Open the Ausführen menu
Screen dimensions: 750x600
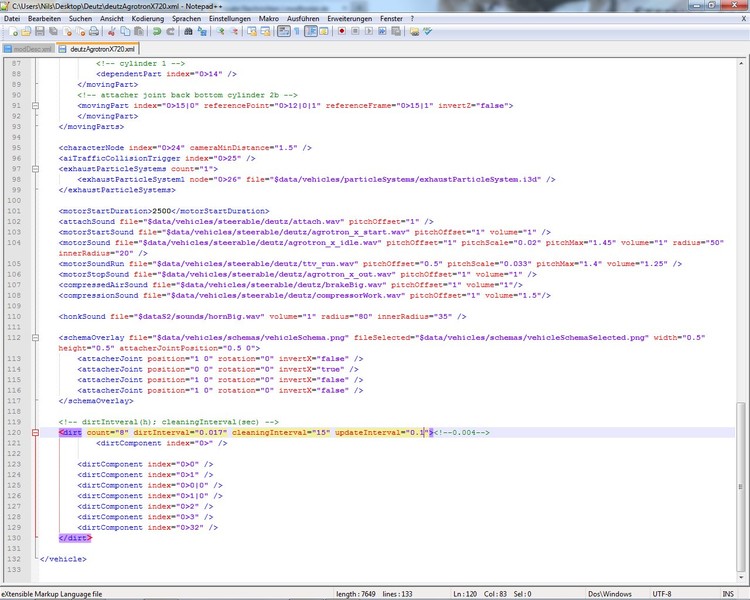click(x=303, y=19)
